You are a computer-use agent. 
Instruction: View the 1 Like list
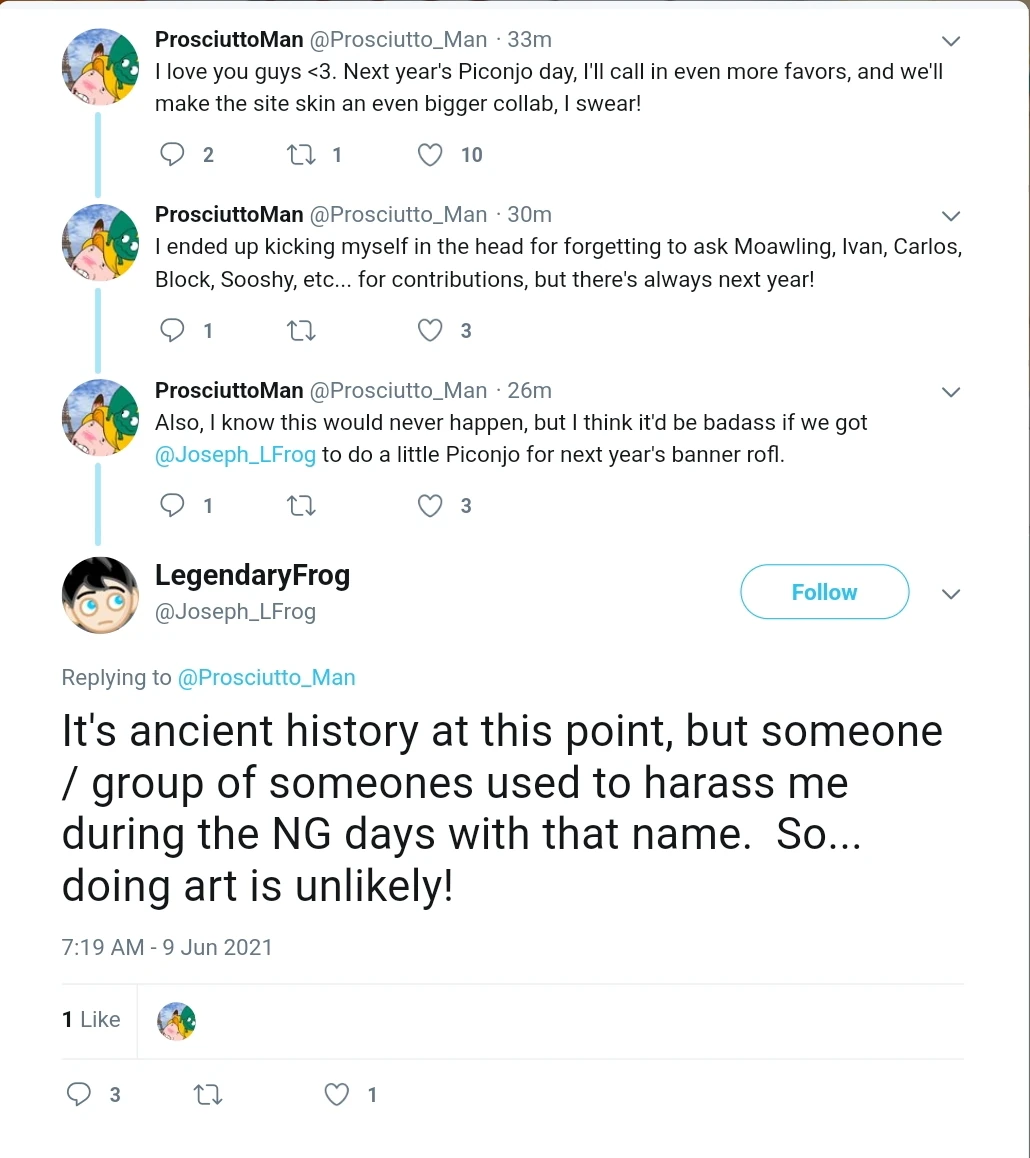pos(91,1019)
